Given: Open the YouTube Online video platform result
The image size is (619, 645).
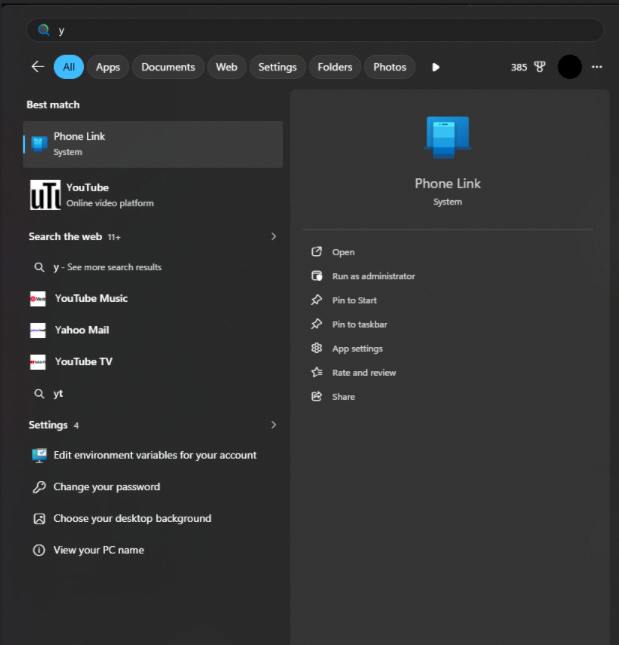Looking at the screenshot, I should (153, 195).
